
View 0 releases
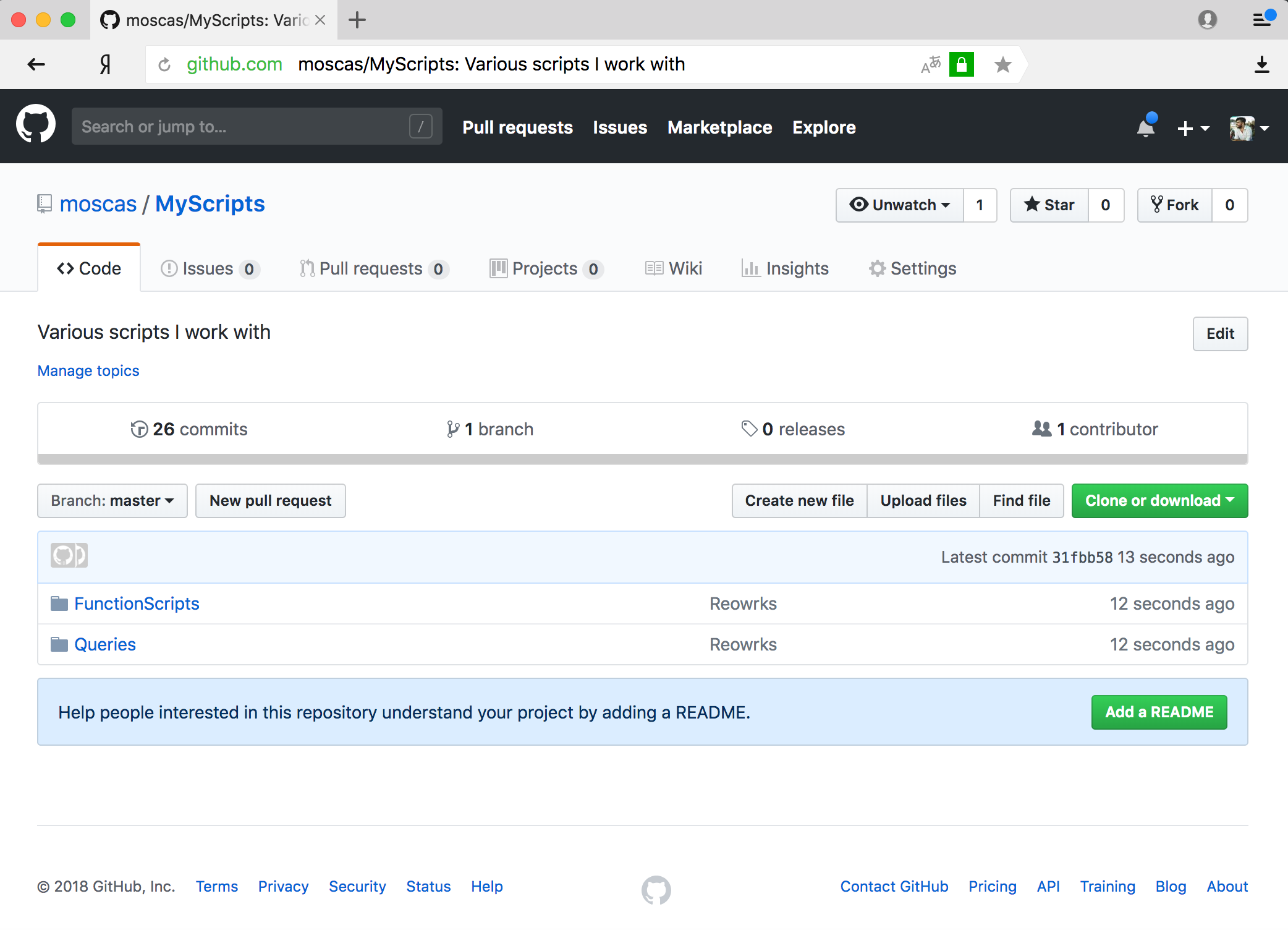(793, 429)
